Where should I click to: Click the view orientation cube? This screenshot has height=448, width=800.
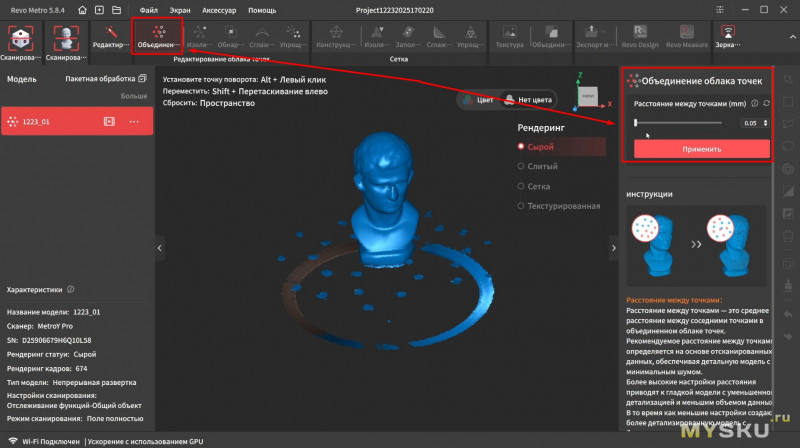(588, 96)
